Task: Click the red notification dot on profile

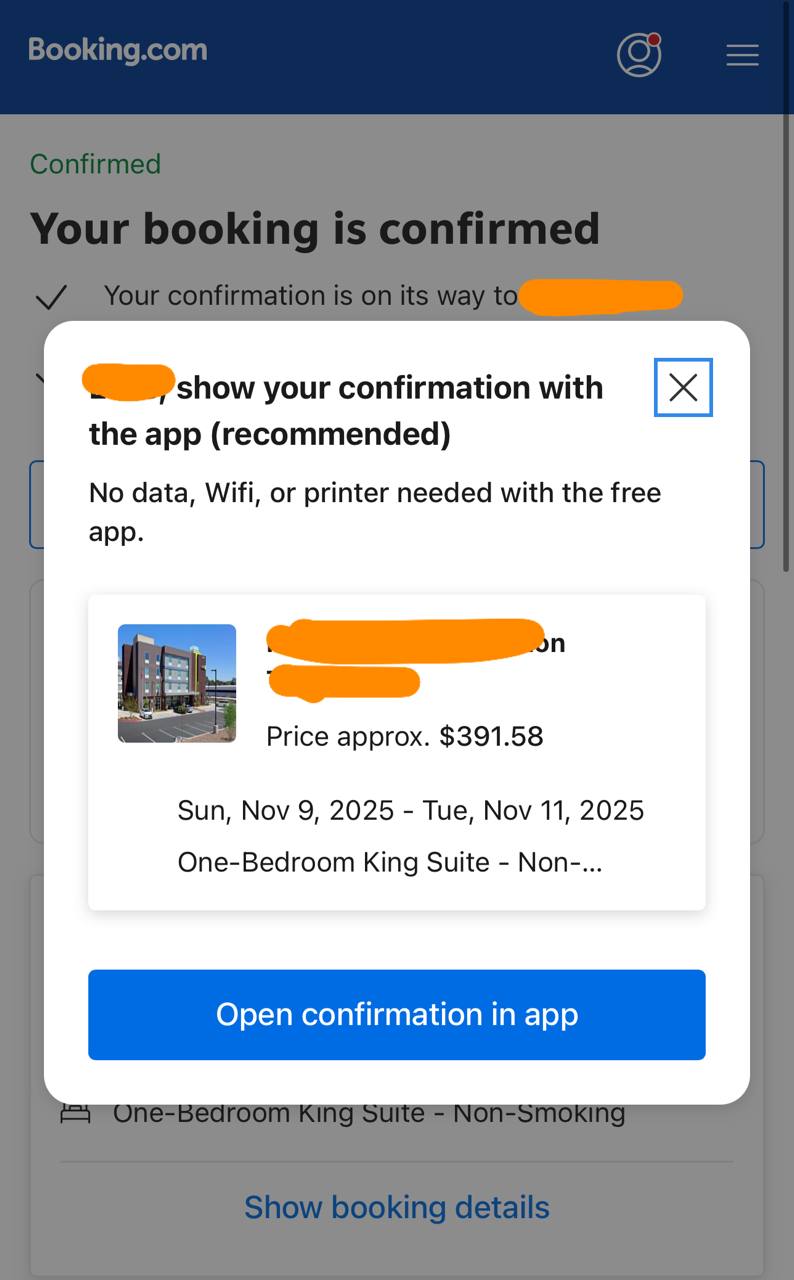Action: (x=654, y=40)
